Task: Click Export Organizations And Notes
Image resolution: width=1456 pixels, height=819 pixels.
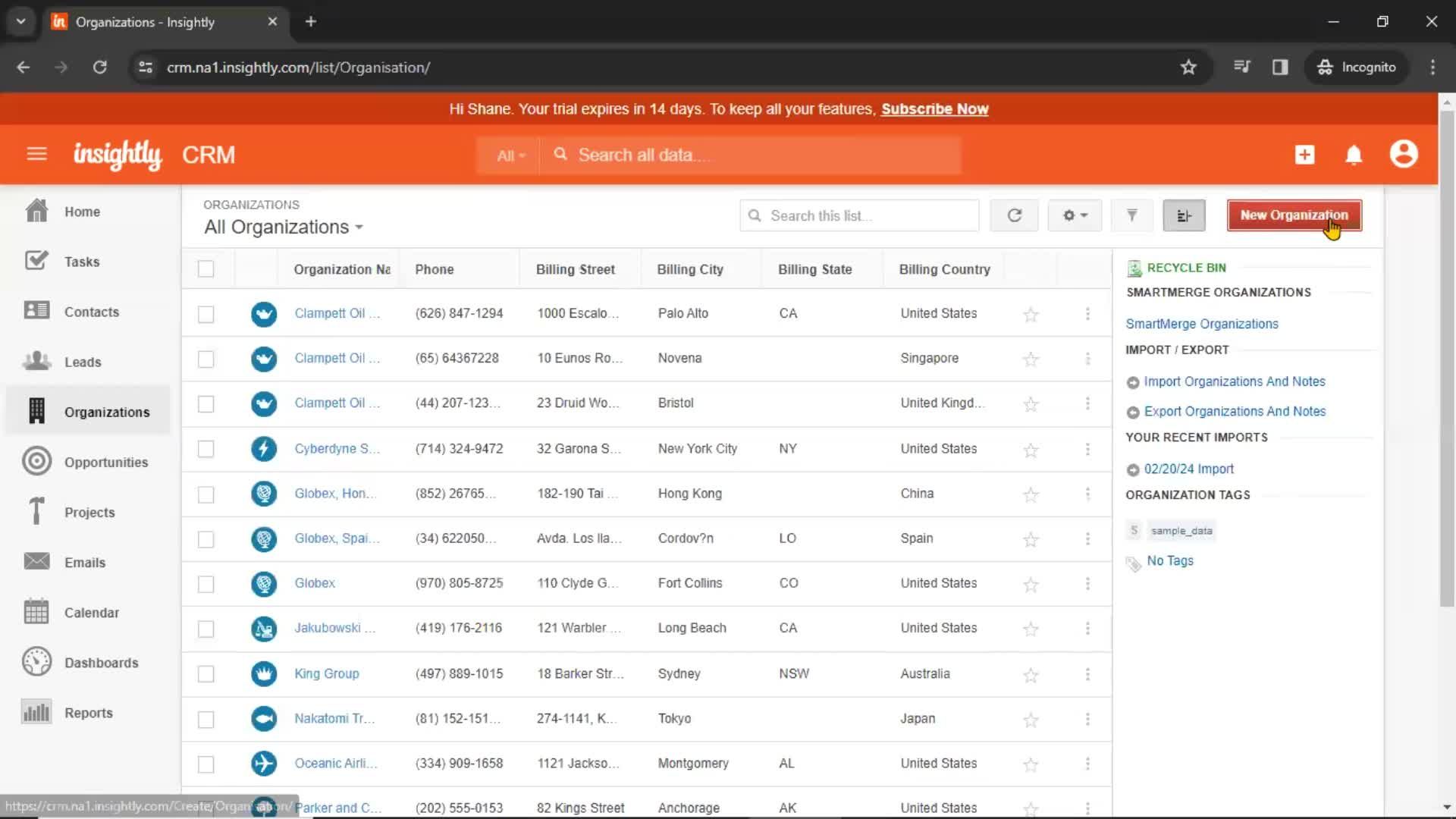Action: coord(1235,411)
